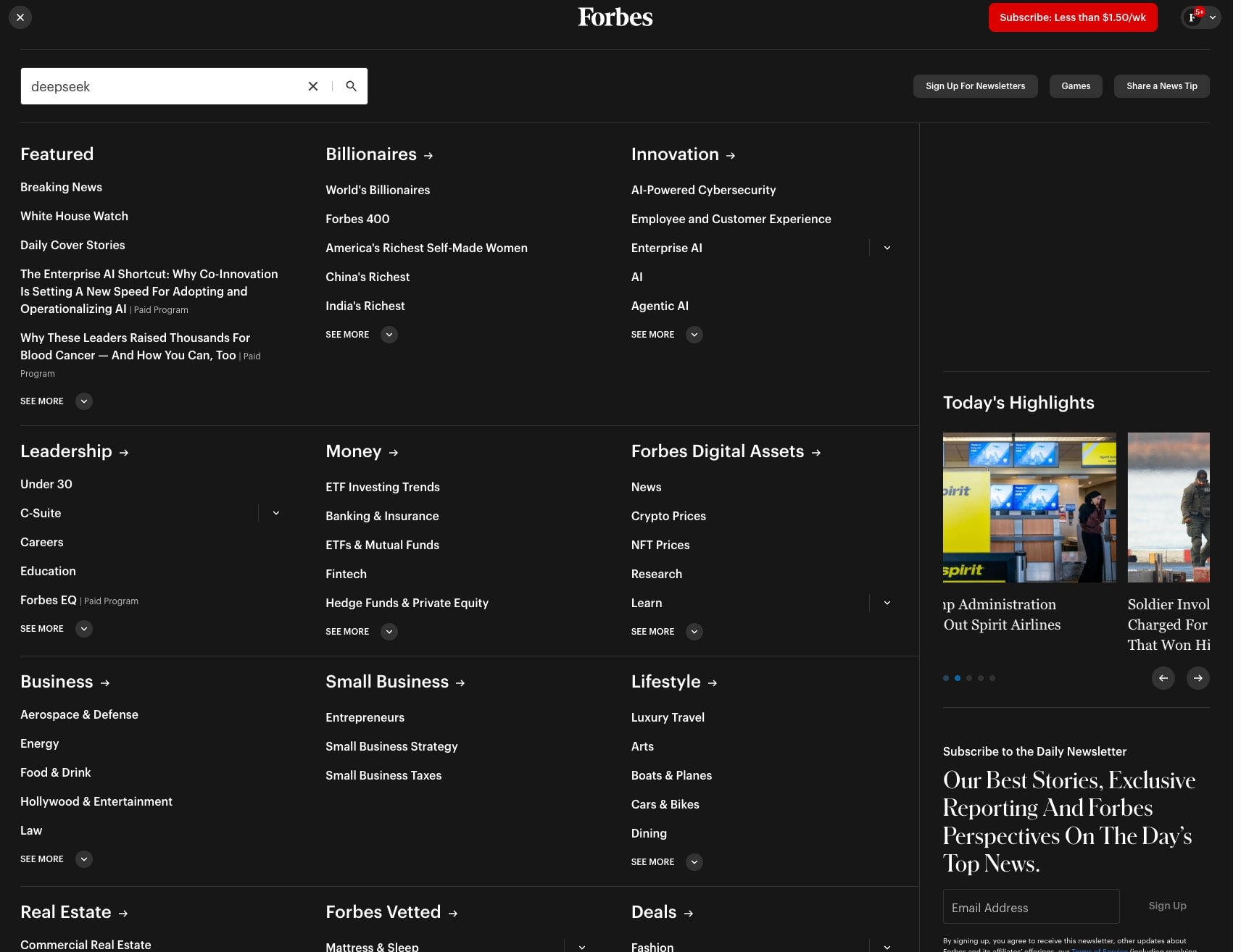Open the Money section heading
The image size is (1241, 952).
[362, 451]
